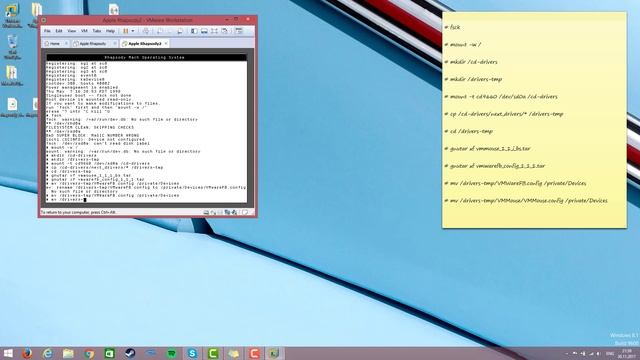This screenshot has width=640, height=360.
Task: Click the ENG language indicator
Action: (610, 353)
